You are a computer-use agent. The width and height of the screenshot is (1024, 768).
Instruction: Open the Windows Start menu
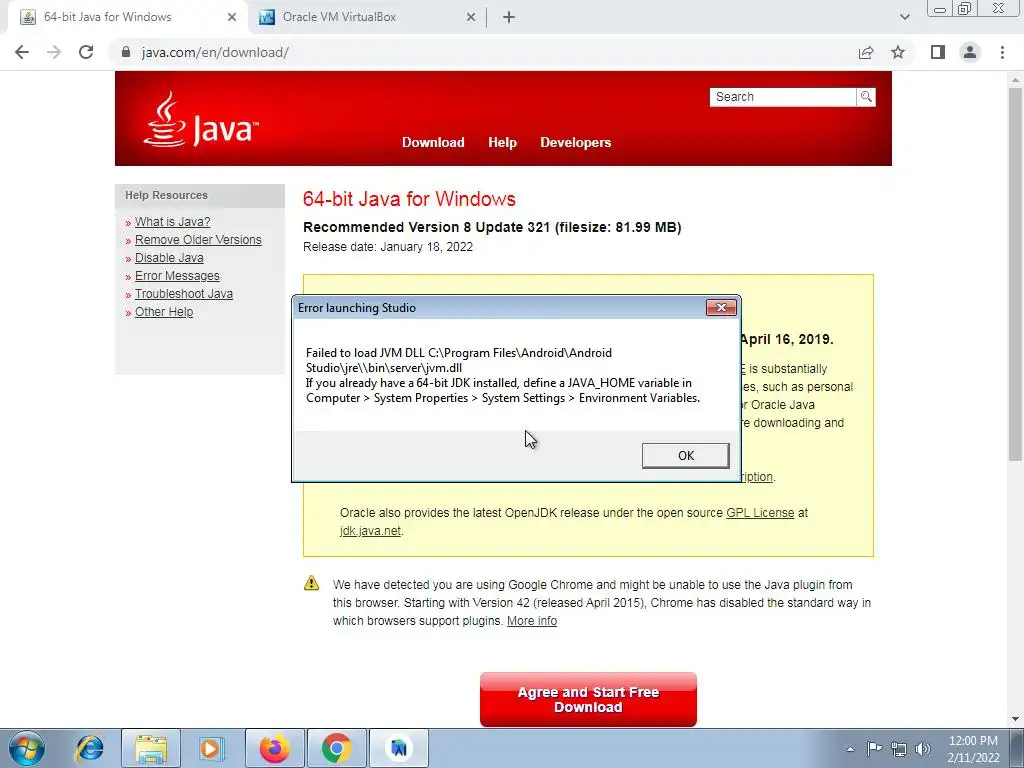coord(27,748)
